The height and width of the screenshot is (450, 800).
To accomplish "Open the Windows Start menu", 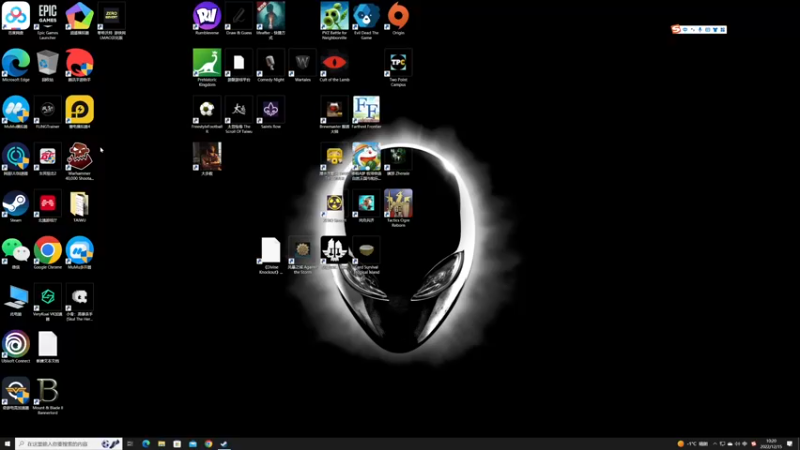I will tap(7, 444).
